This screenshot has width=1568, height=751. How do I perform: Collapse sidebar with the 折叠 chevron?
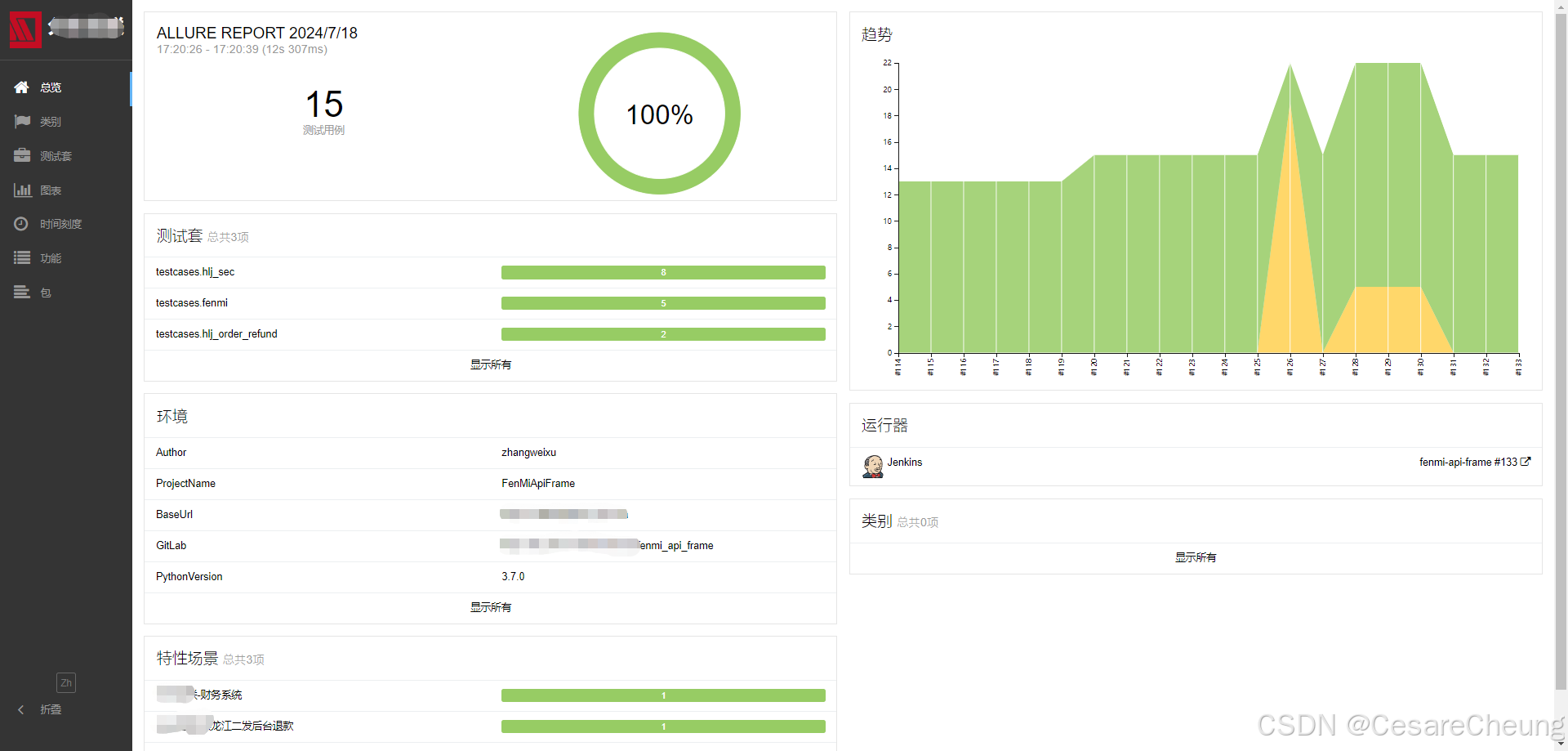pyautogui.click(x=21, y=709)
